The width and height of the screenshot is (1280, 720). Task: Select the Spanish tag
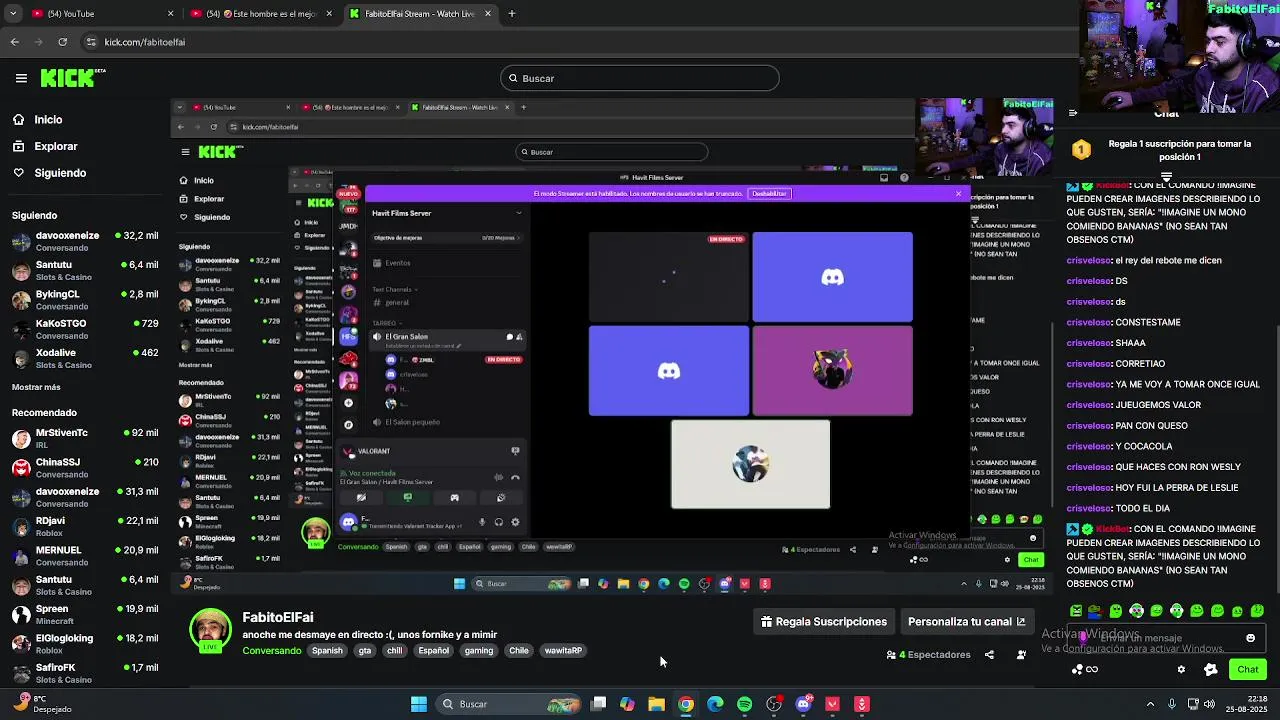pos(327,651)
